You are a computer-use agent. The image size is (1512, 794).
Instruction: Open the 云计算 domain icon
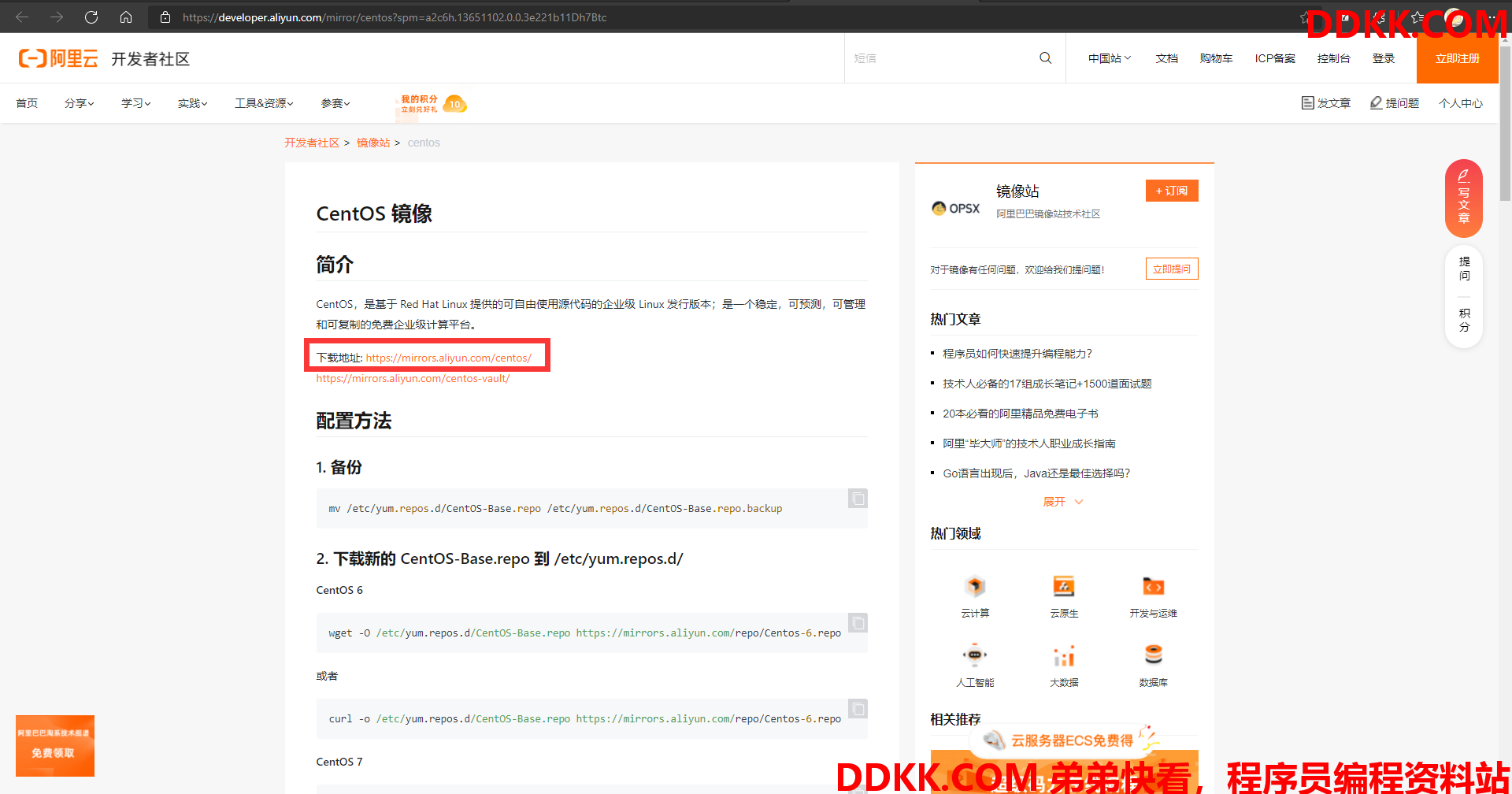(x=975, y=587)
